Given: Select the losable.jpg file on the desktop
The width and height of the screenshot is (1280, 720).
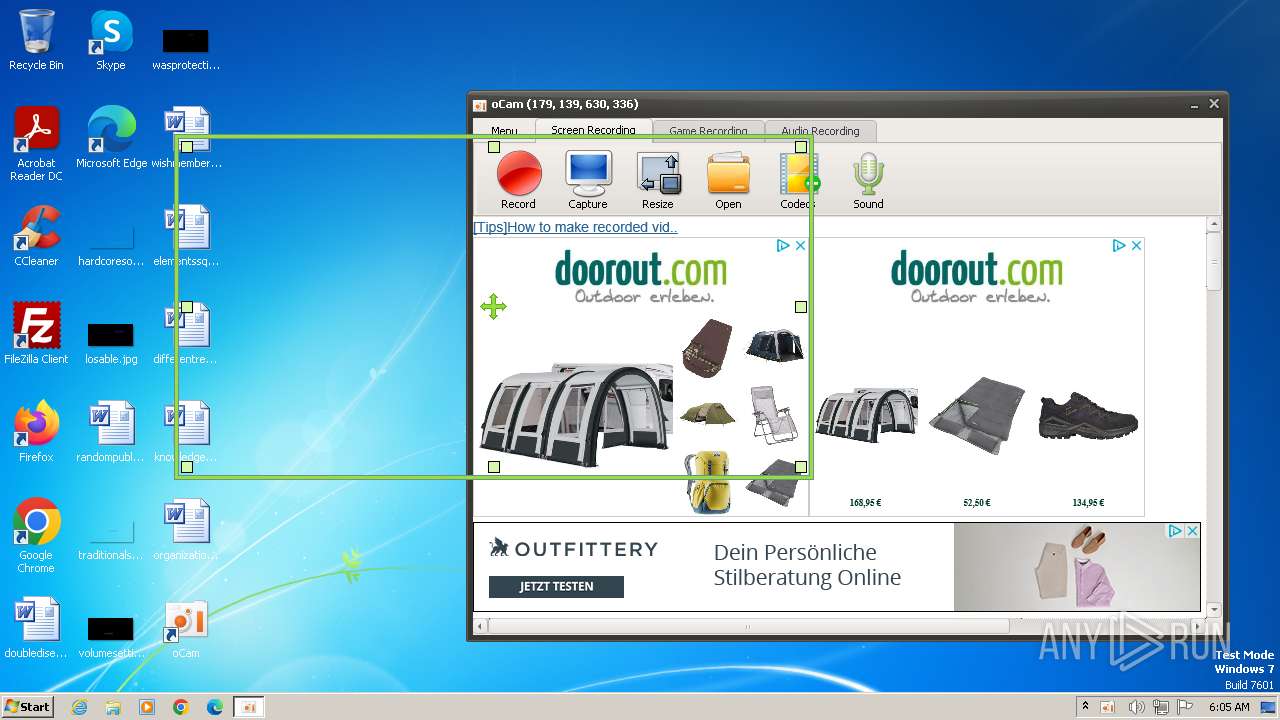Looking at the screenshot, I should click(x=111, y=341).
